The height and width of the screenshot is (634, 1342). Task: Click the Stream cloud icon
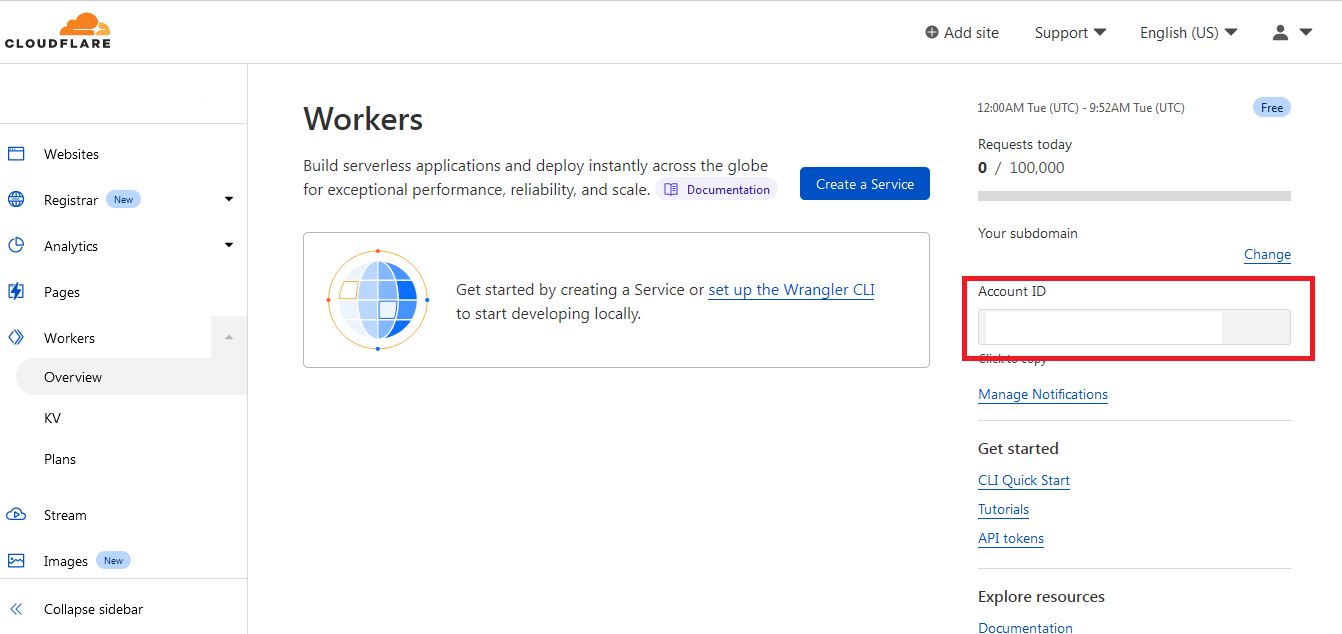pos(16,515)
